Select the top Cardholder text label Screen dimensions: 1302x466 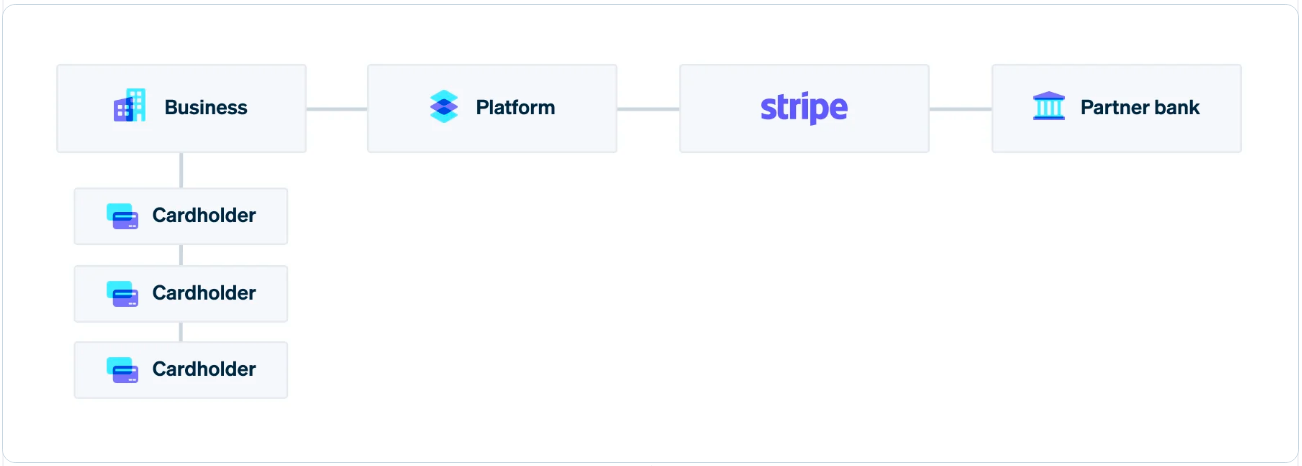point(204,215)
